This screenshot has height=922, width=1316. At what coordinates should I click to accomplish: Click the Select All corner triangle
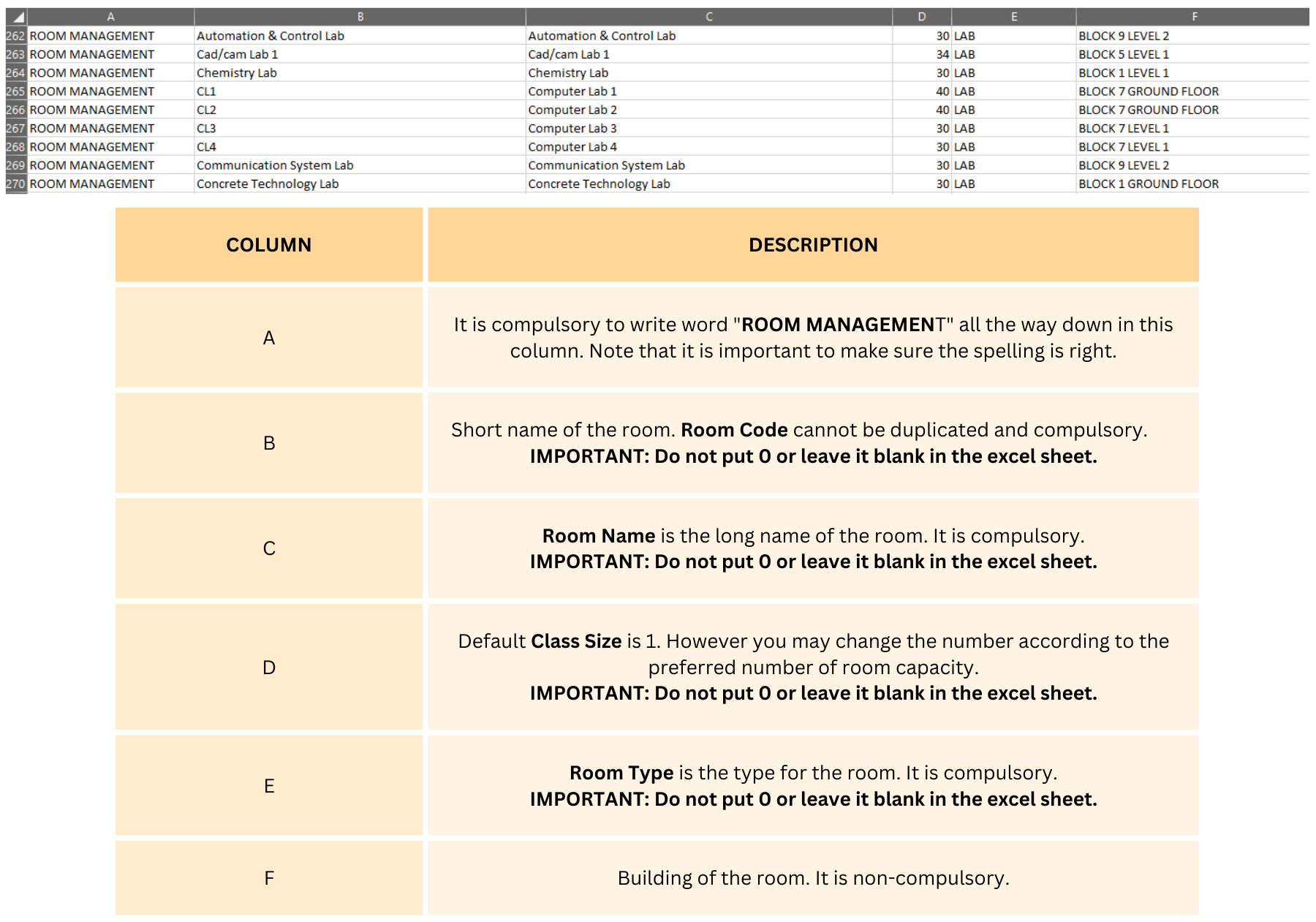click(x=18, y=17)
